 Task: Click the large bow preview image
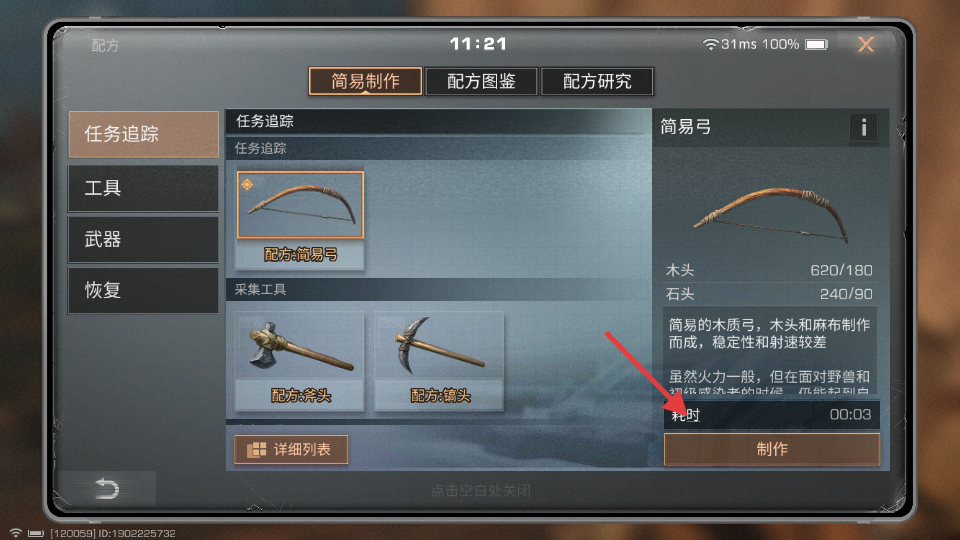pos(771,213)
